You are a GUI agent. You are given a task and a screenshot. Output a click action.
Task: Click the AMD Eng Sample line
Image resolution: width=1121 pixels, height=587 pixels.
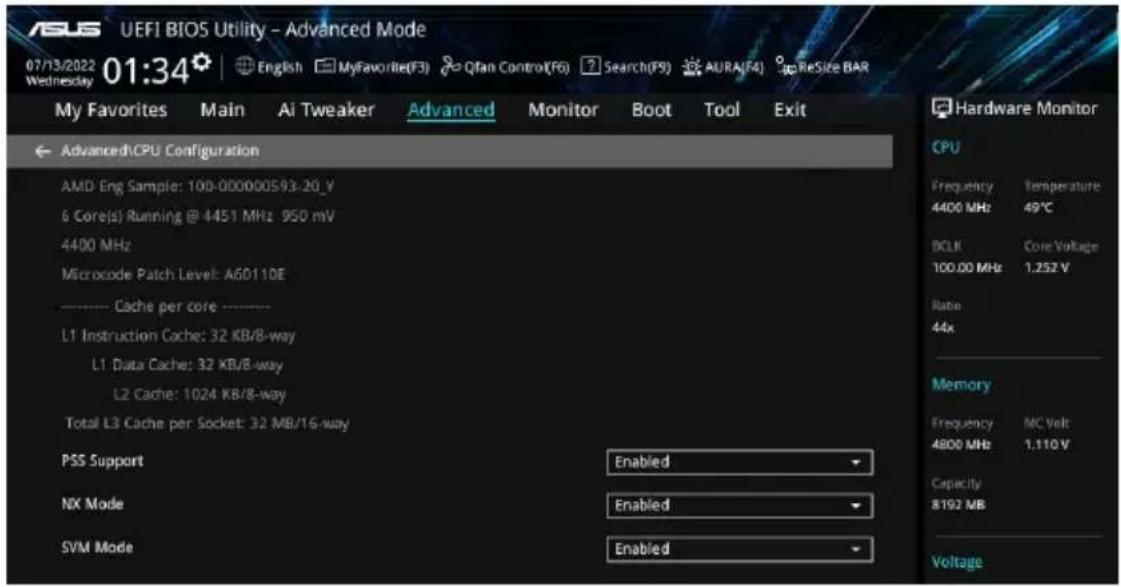(x=197, y=187)
